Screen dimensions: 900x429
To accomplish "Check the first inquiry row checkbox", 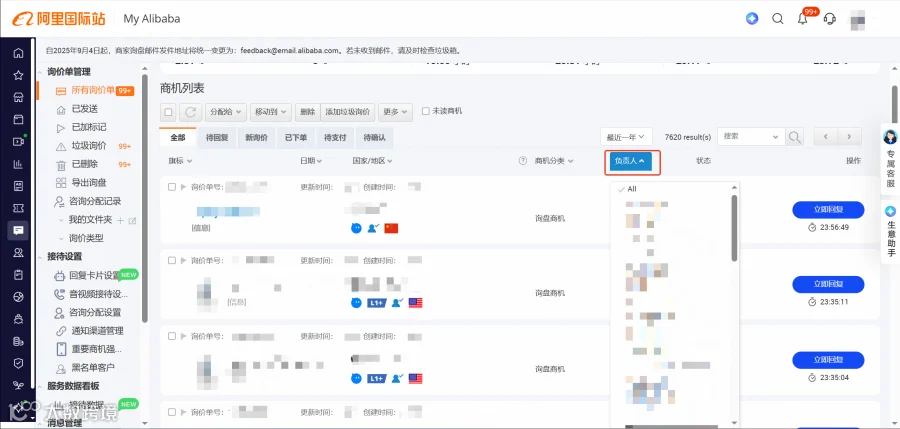I will point(172,187).
